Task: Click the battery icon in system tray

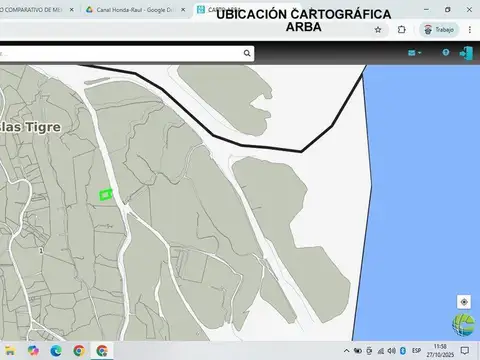Action: [x=358, y=351]
